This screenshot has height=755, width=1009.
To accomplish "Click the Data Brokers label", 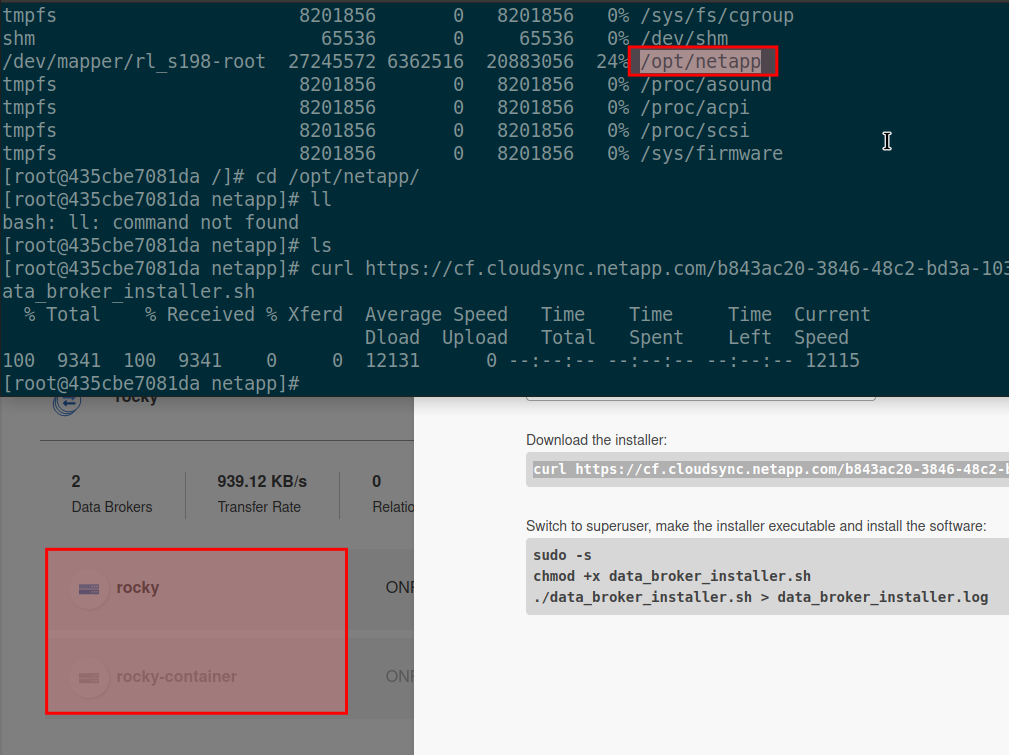I will click(112, 507).
